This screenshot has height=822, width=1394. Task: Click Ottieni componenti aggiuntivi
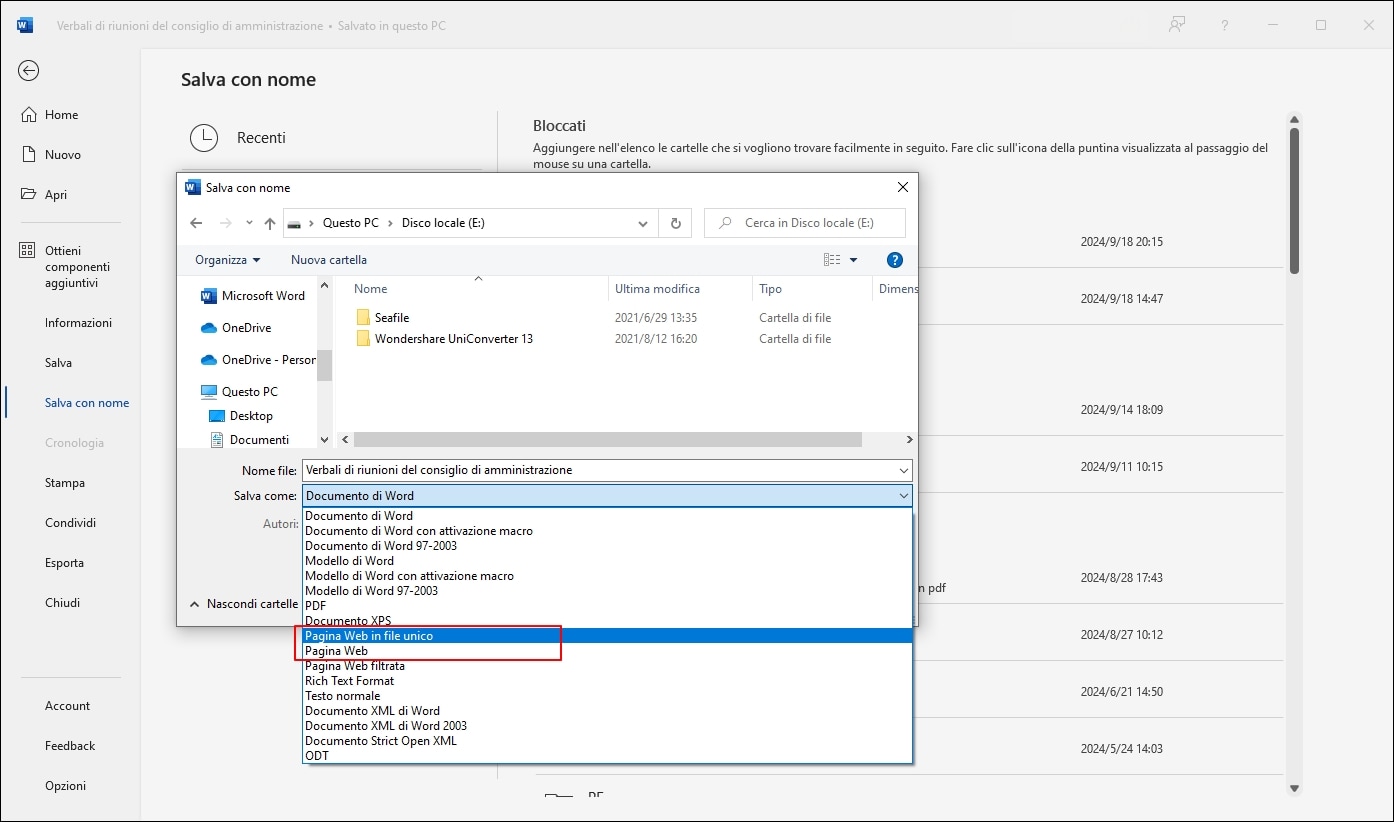click(77, 267)
